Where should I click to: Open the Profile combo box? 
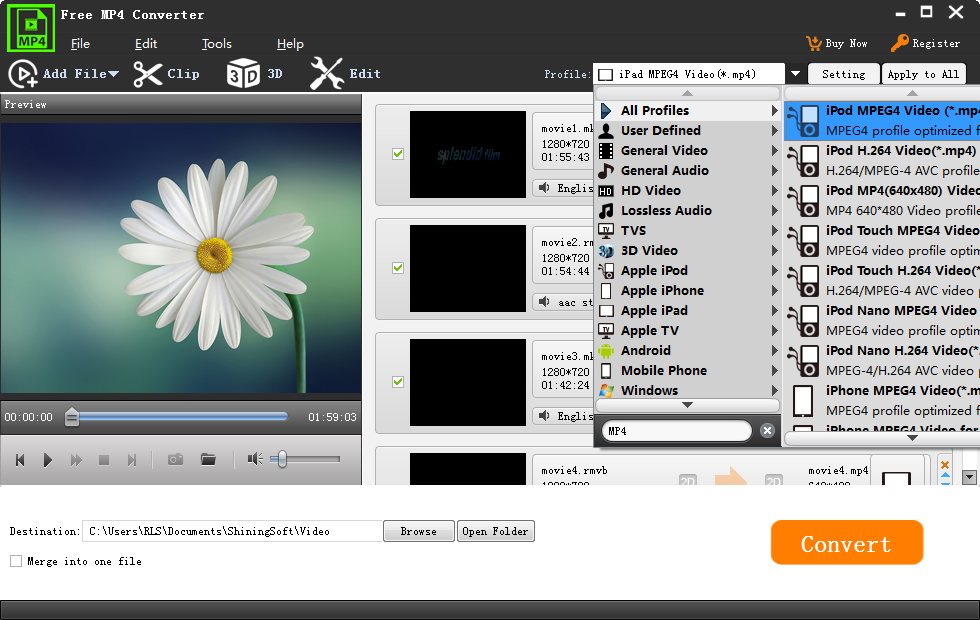[689, 74]
